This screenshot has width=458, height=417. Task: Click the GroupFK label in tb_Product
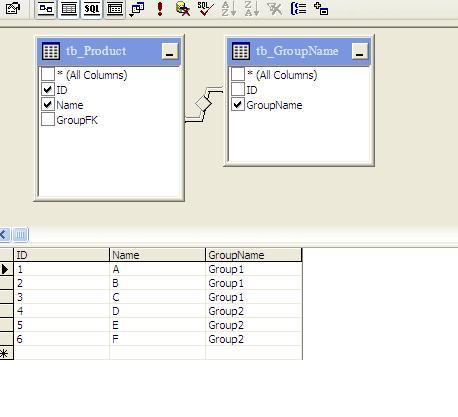pos(77,120)
